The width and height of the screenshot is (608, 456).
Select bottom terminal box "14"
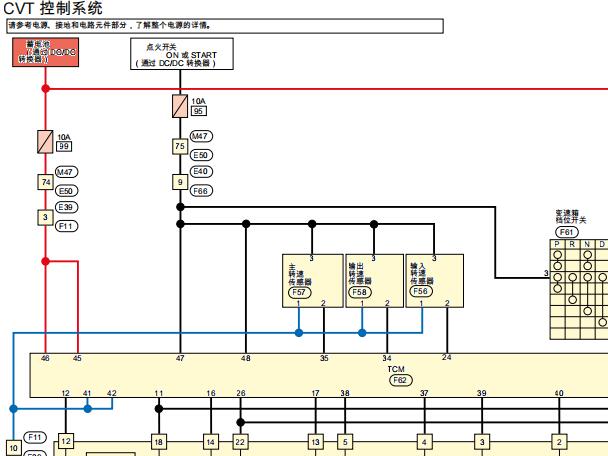click(211, 442)
